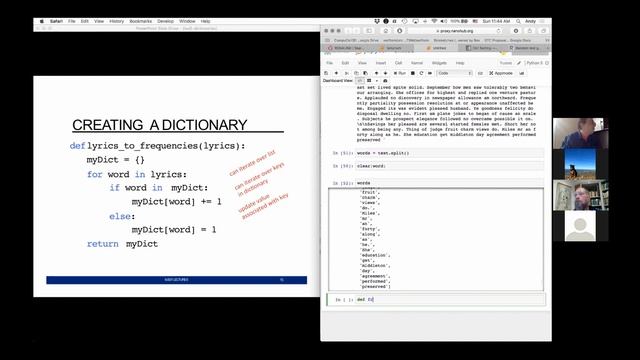This screenshot has width=640, height=360.
Task: Click the bar chart icon after Appmode
Action: pyautogui.click(x=522, y=73)
